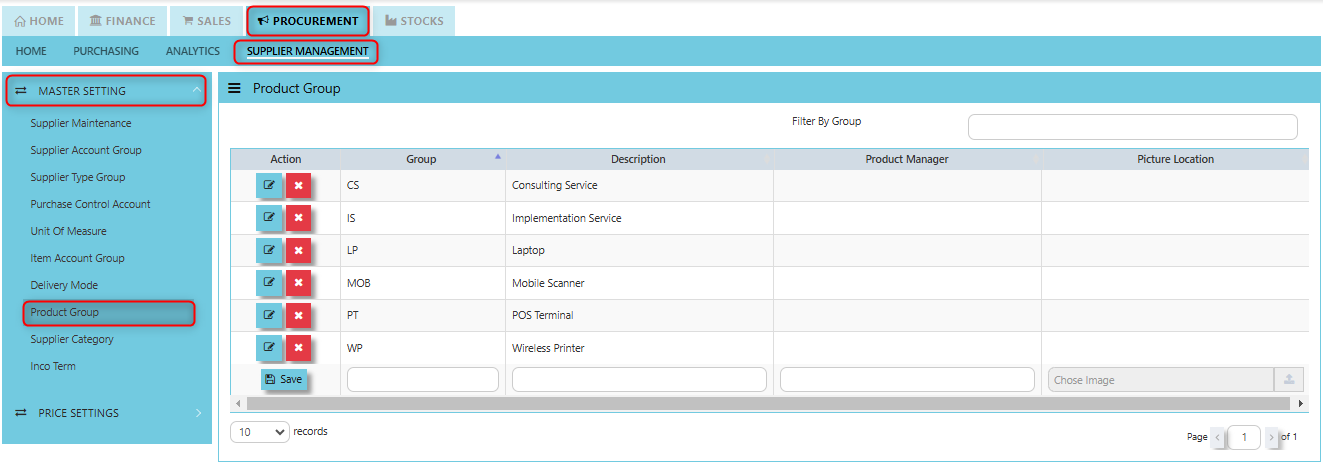Delete the IS Implementation Service row
This screenshot has height=465, width=1323.
298,218
